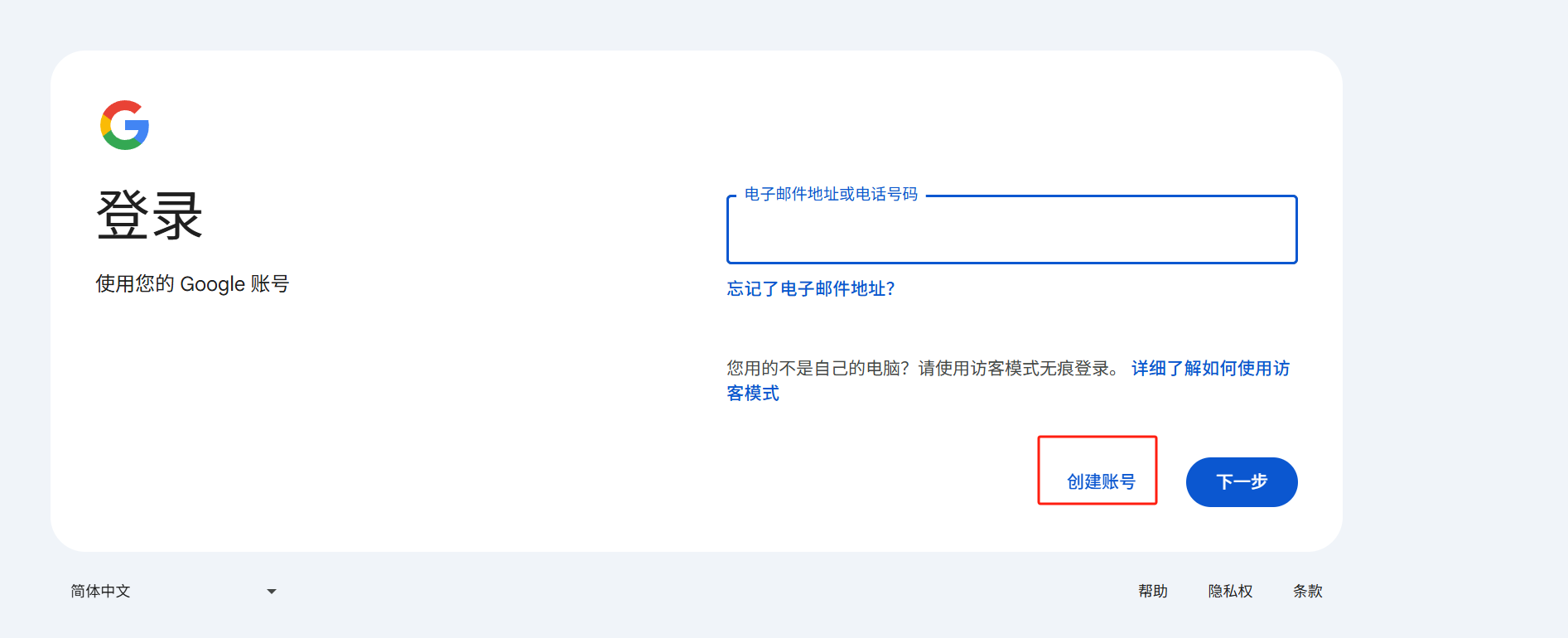Open the 隐私权 footer link
Screen dimensions: 1568x638
click(1230, 591)
